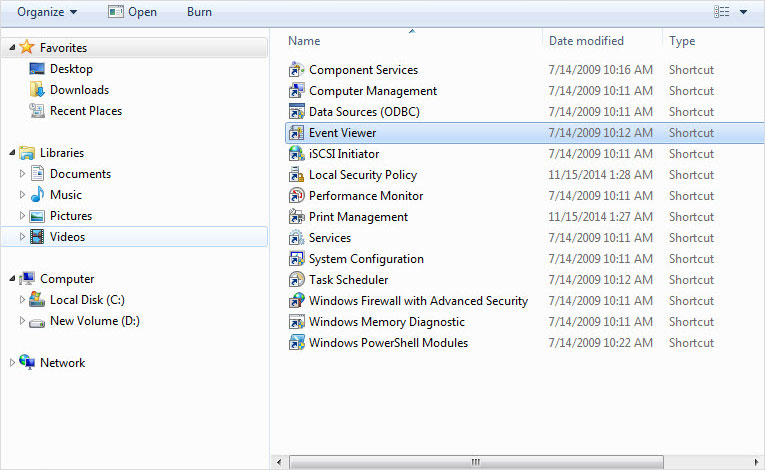Click the horizontal scrollbar left arrow
This screenshot has height=470, width=765.
279,462
